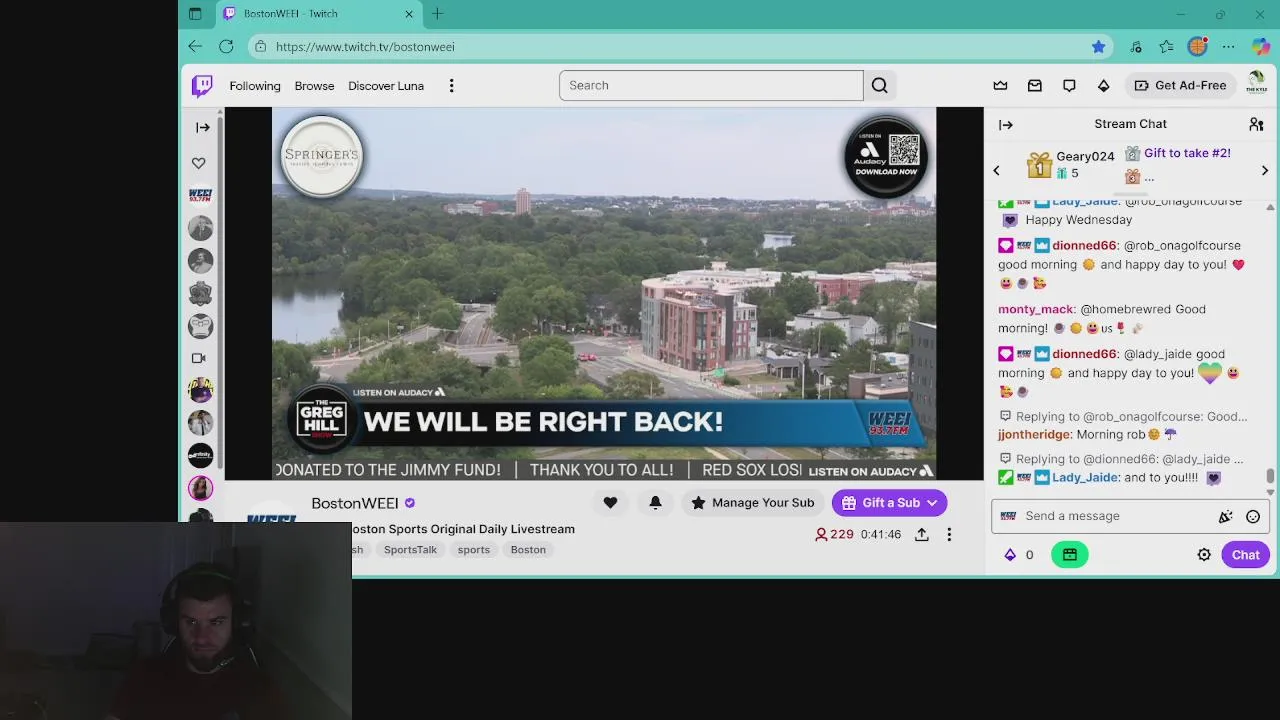1280x720 pixels.
Task: Go to Following tab
Action: [255, 86]
